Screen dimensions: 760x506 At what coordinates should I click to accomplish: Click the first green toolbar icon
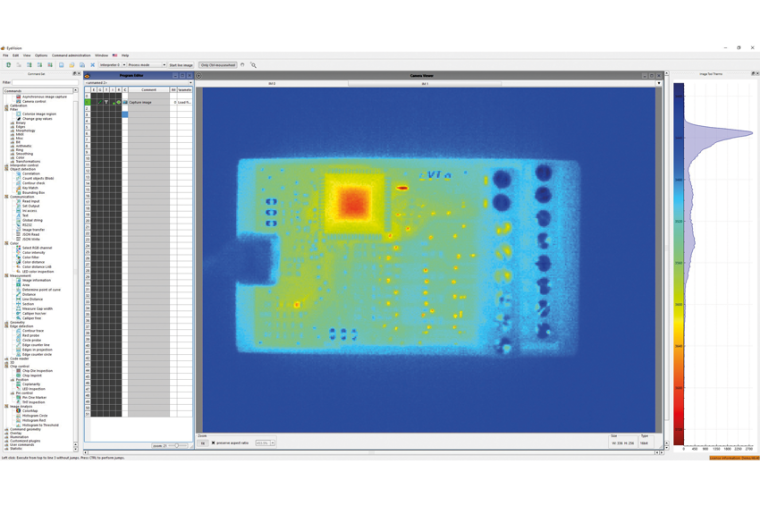click(8, 65)
